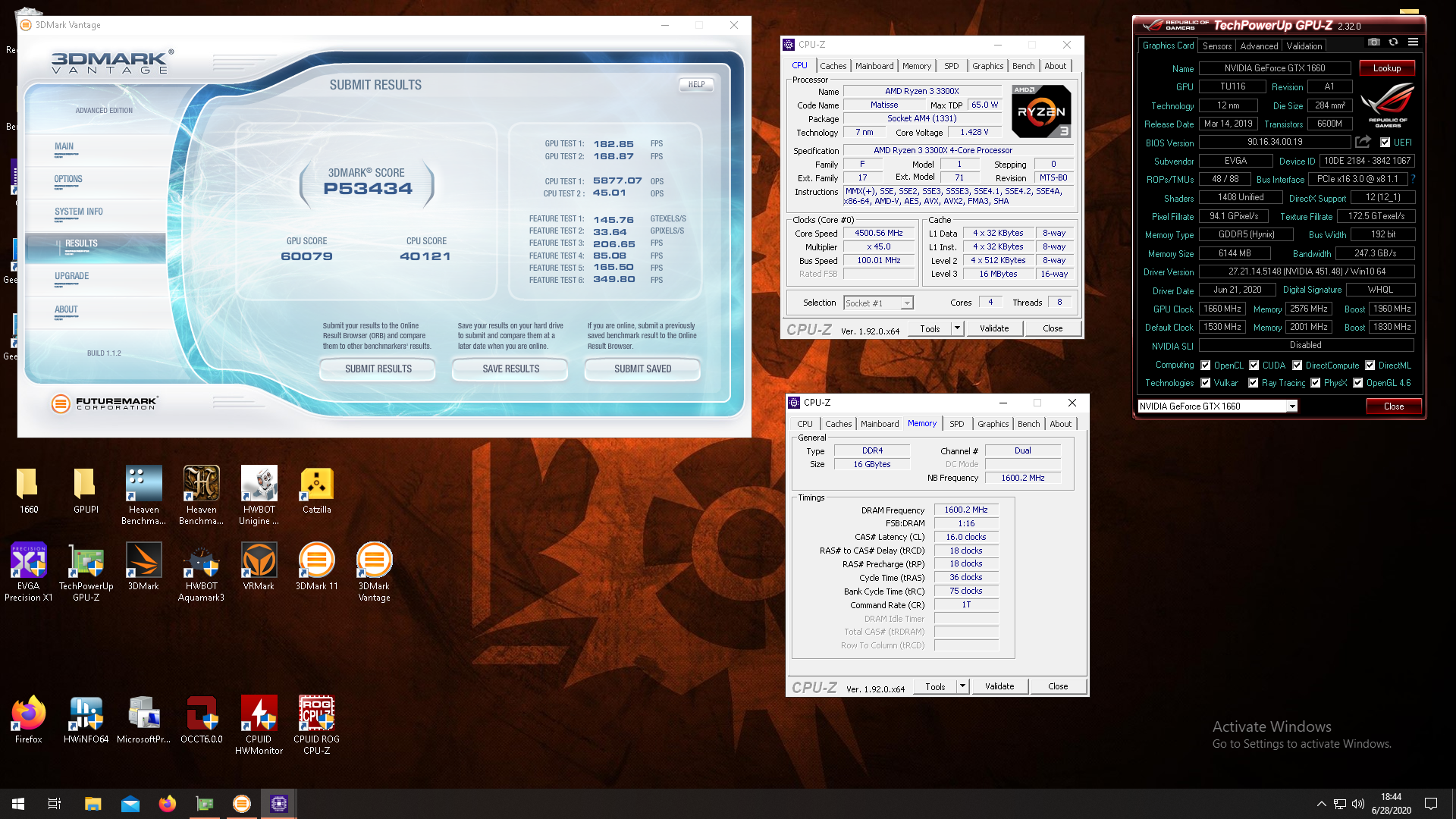Click GPU-Z Name field value
Viewport: 1456px width, 819px height.
point(1274,68)
